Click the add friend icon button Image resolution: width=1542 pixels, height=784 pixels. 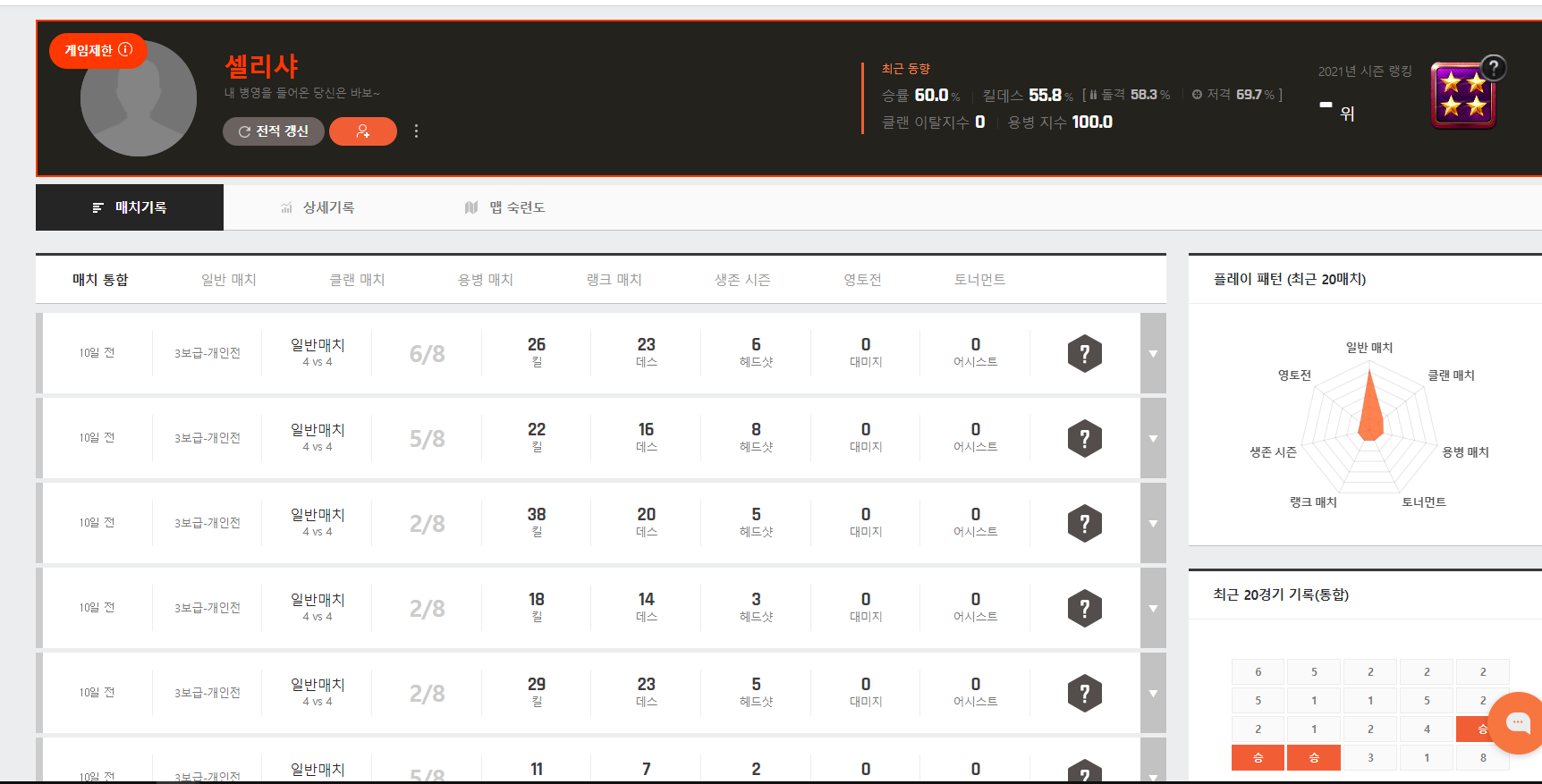pyautogui.click(x=362, y=131)
